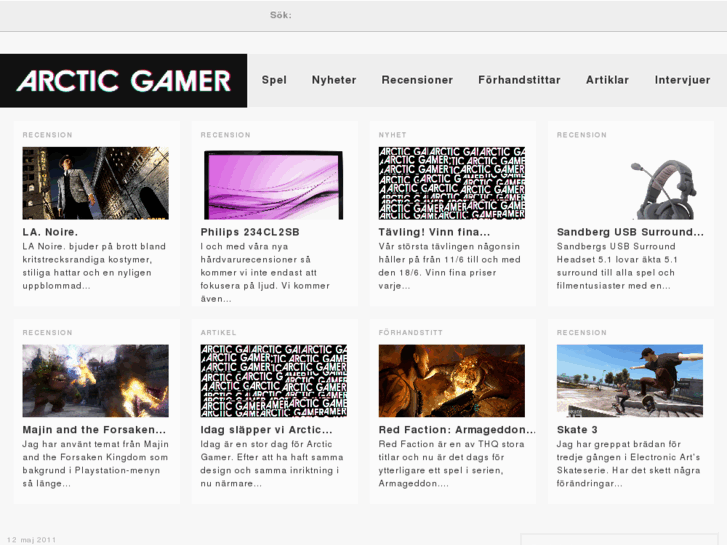Open Red Faction: Armageddon... headline
This screenshot has height=545, width=727.
tap(457, 430)
